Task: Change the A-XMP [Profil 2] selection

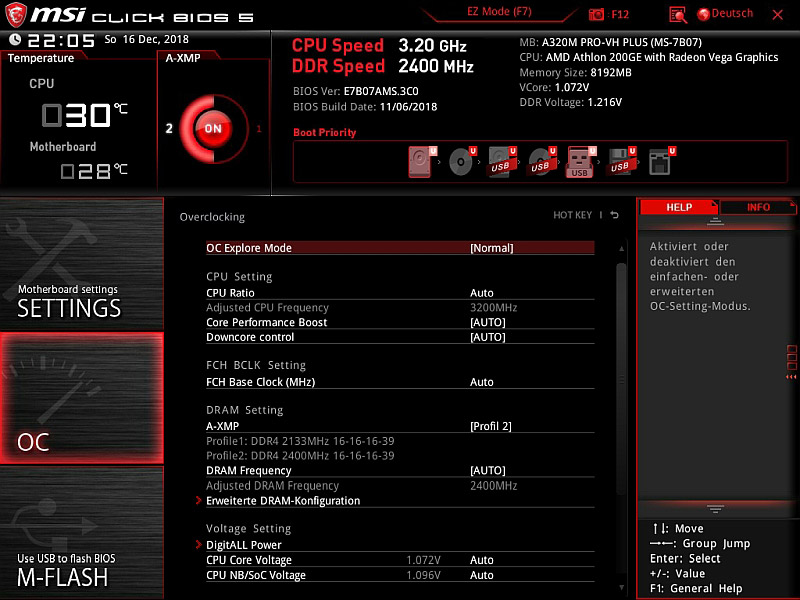Action: [x=400, y=427]
